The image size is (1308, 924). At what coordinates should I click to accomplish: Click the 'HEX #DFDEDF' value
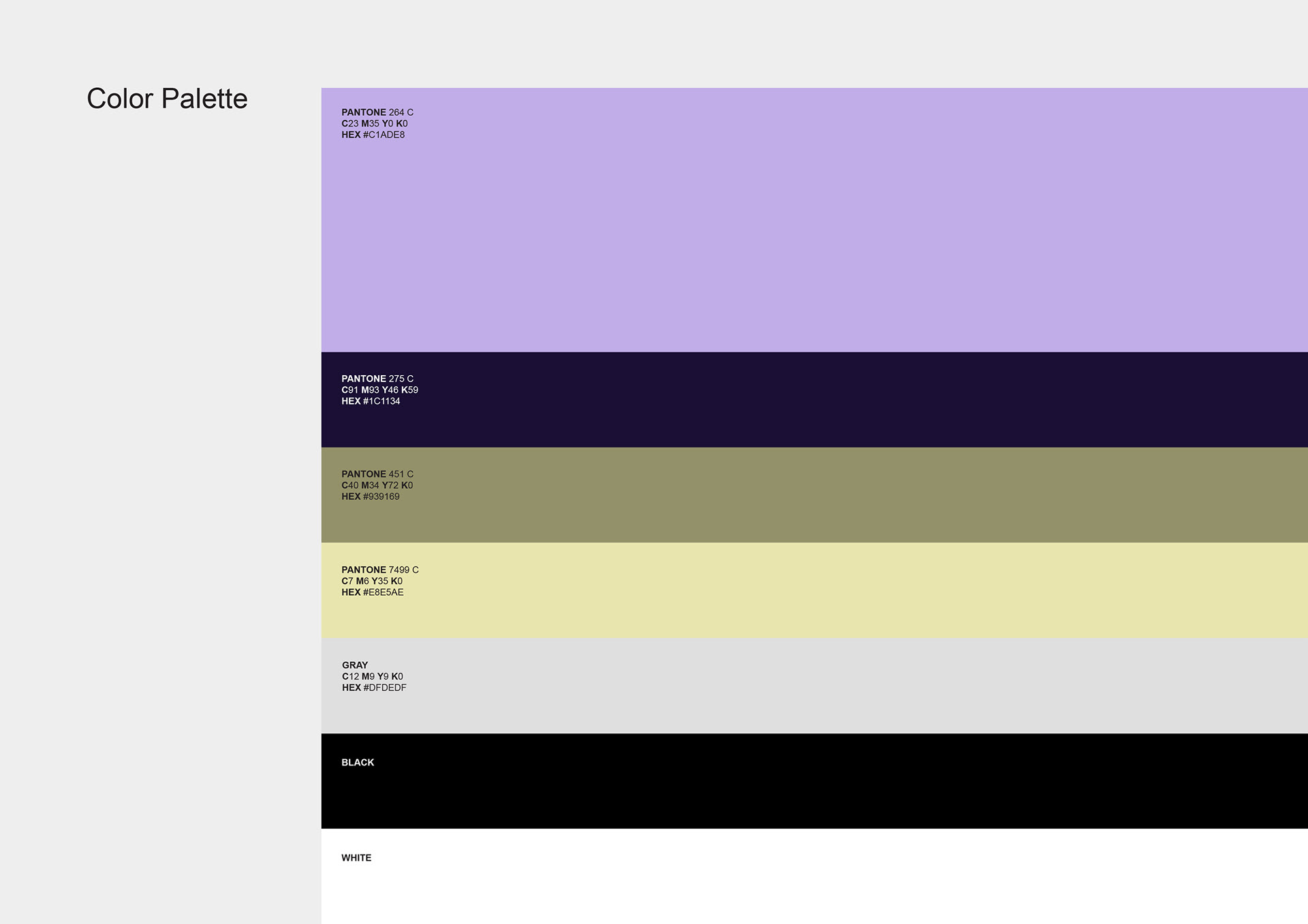click(x=374, y=688)
